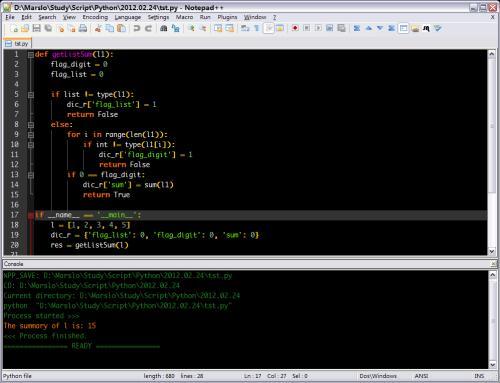Click the Undo arrow icon
Screen dimensions: 500x383
[x=136, y=28]
